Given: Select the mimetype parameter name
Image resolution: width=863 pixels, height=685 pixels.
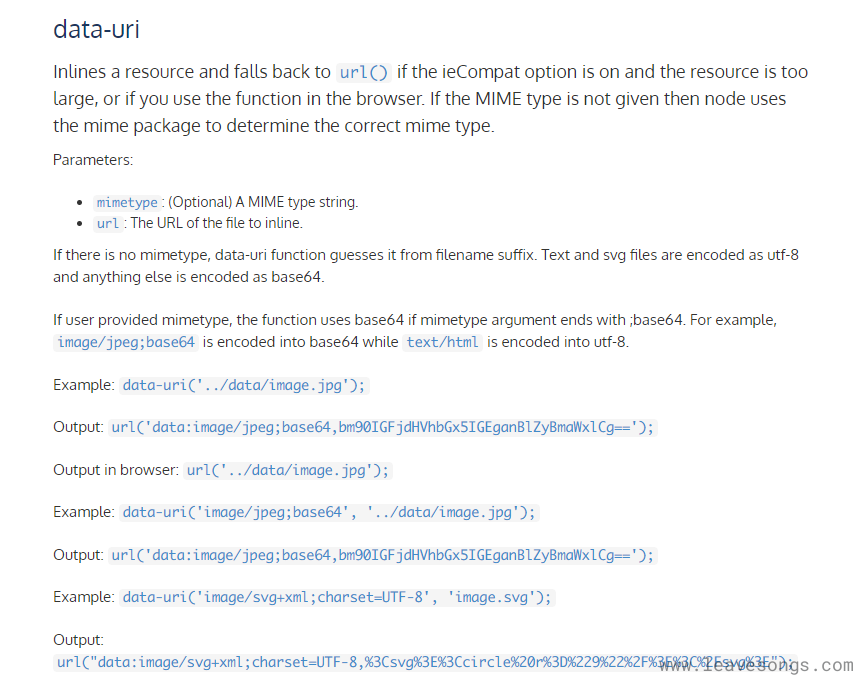Looking at the screenshot, I should [127, 202].
